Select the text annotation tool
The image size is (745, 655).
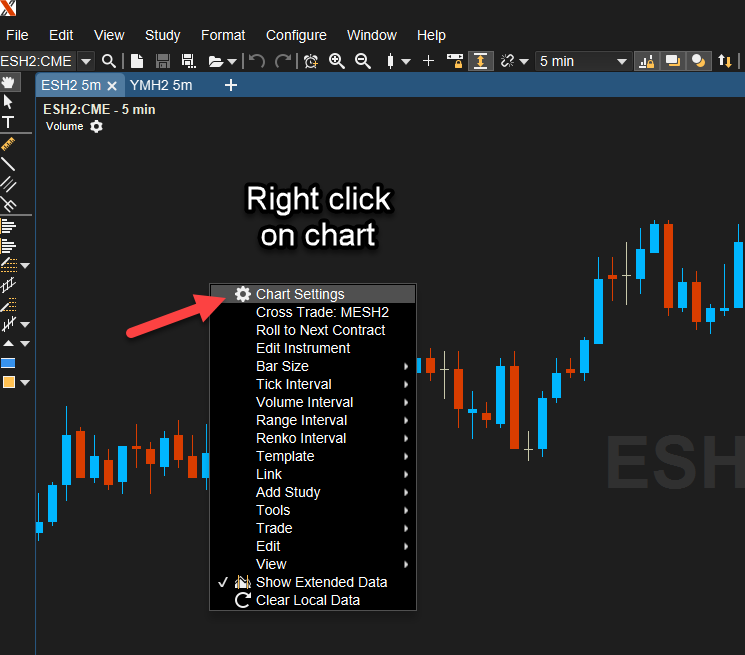(8, 122)
